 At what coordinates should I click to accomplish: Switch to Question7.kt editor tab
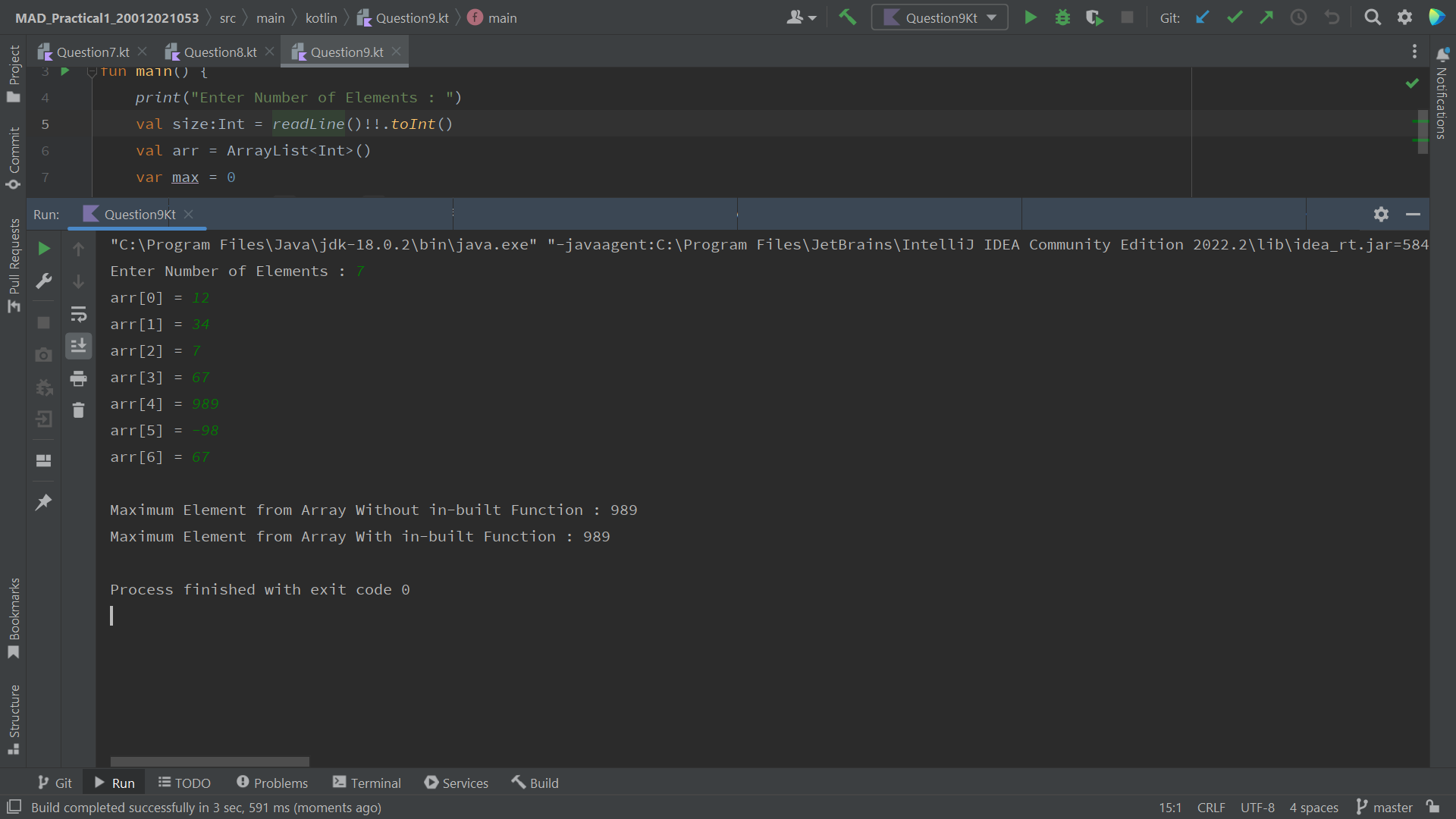pos(93,52)
